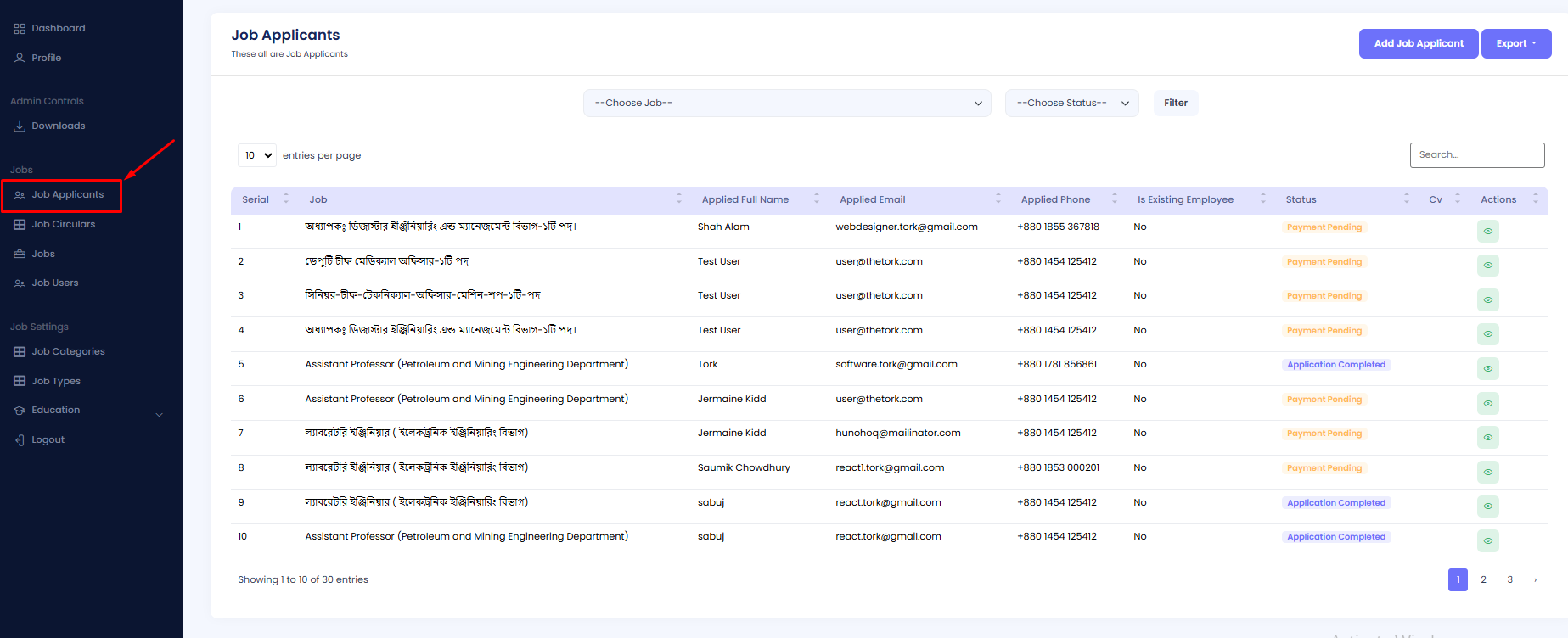
Task: Open the Choose Job dropdown
Action: (x=786, y=104)
